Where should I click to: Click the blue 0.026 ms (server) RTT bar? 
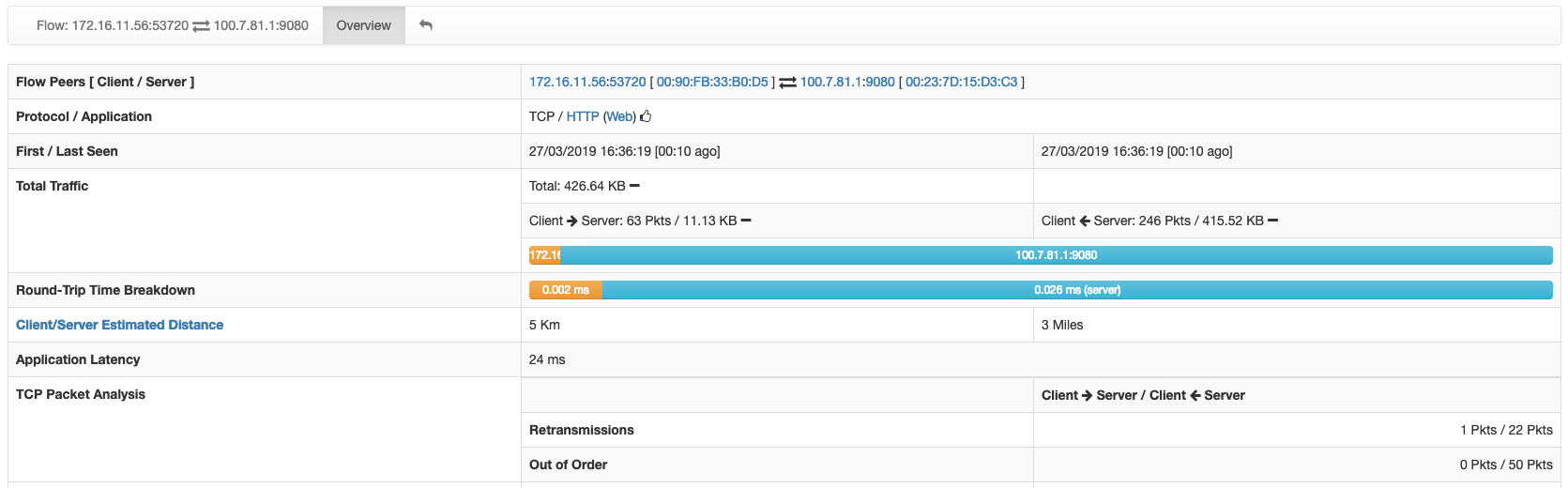click(x=1077, y=290)
